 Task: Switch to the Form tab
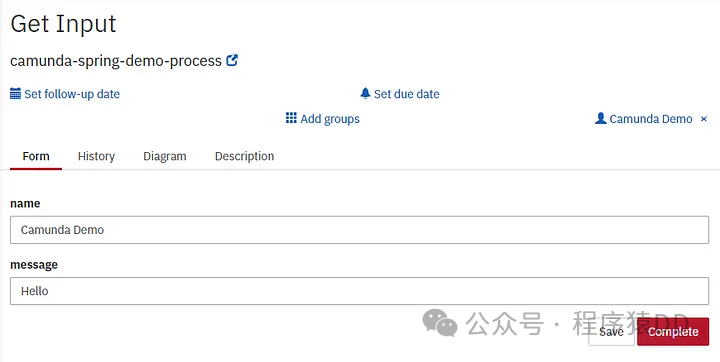click(36, 156)
